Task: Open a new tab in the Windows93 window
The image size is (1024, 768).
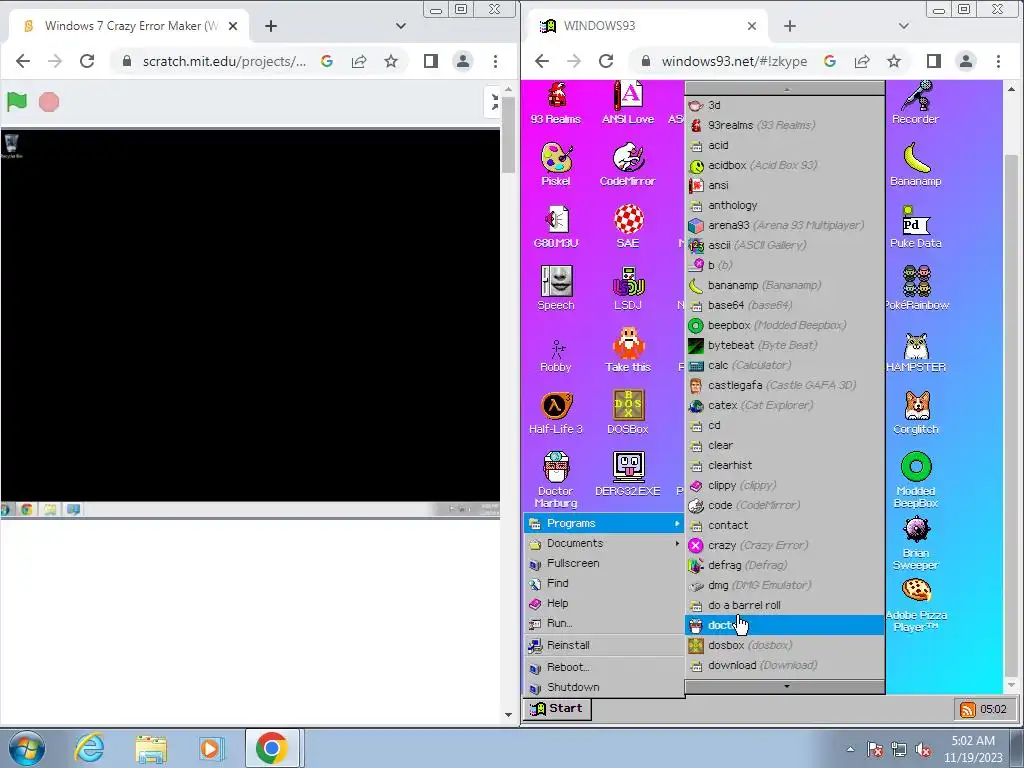Action: 790,26
